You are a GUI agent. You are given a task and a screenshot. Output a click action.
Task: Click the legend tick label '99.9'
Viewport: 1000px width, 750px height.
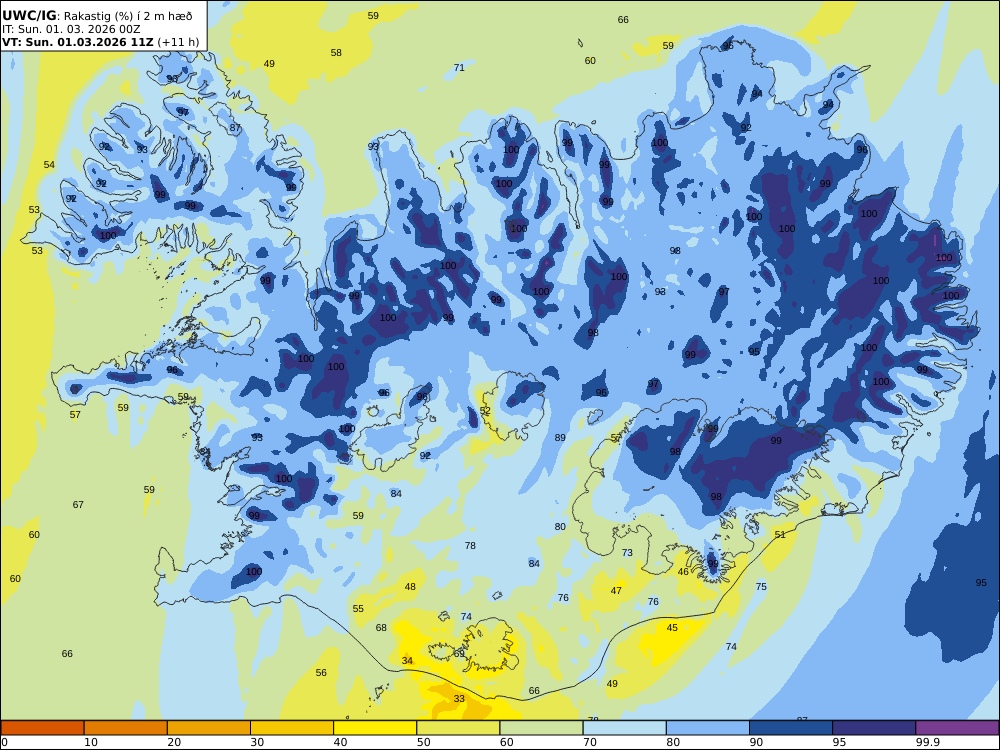point(927,742)
